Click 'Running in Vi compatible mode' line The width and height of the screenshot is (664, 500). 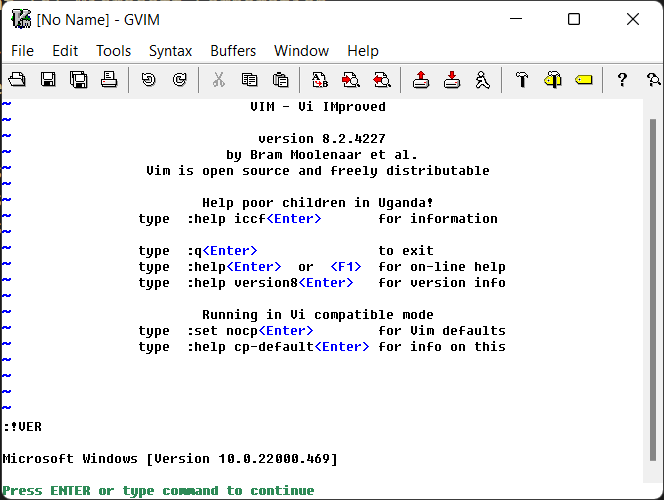(318, 315)
